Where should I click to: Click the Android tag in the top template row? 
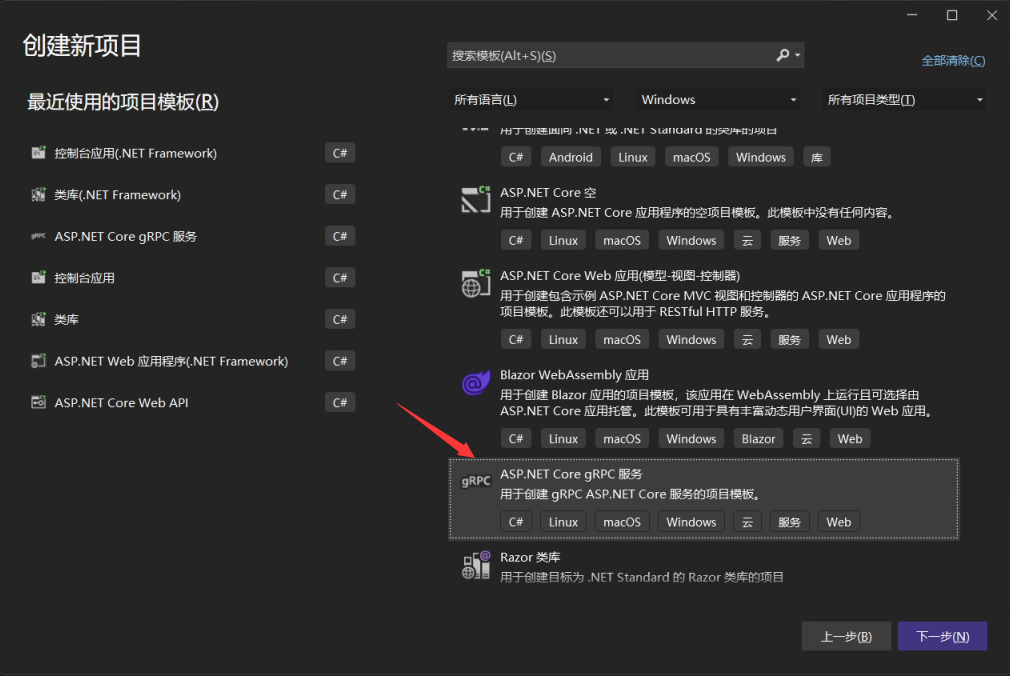tap(571, 157)
